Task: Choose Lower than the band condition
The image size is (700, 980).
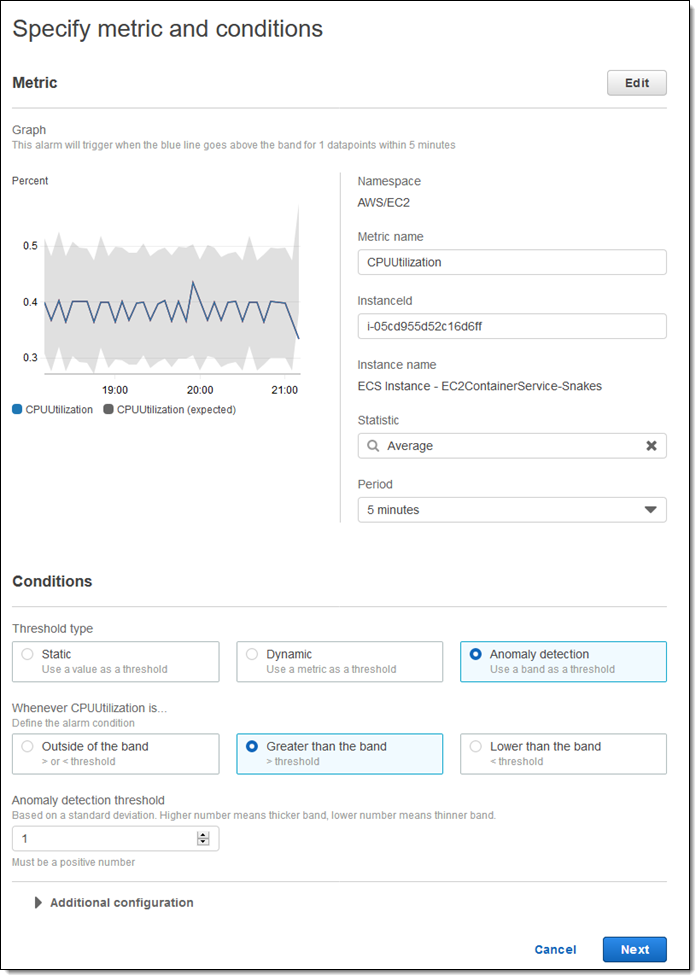Action: (563, 753)
